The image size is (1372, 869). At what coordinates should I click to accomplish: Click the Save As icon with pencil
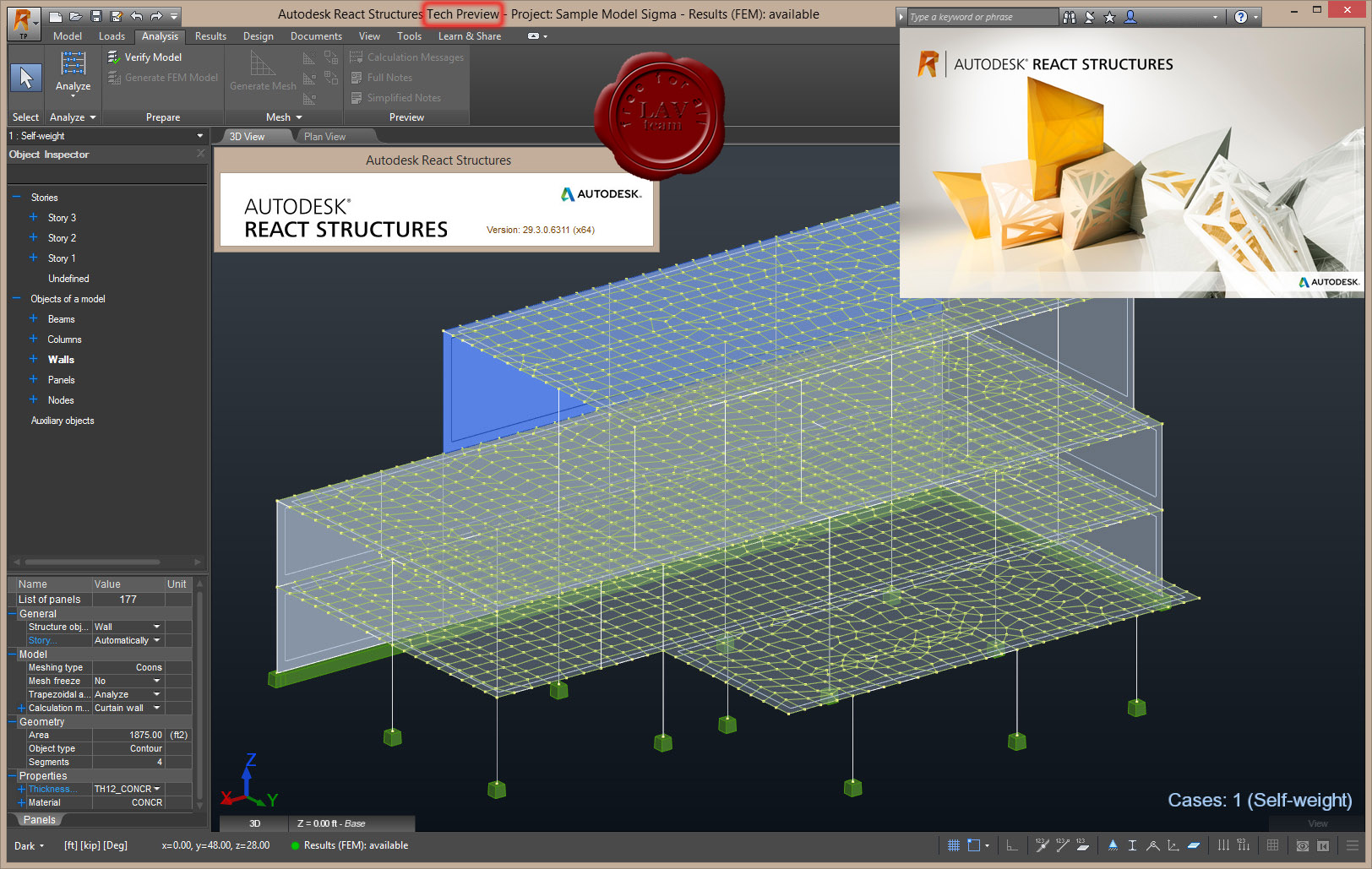coord(116,16)
